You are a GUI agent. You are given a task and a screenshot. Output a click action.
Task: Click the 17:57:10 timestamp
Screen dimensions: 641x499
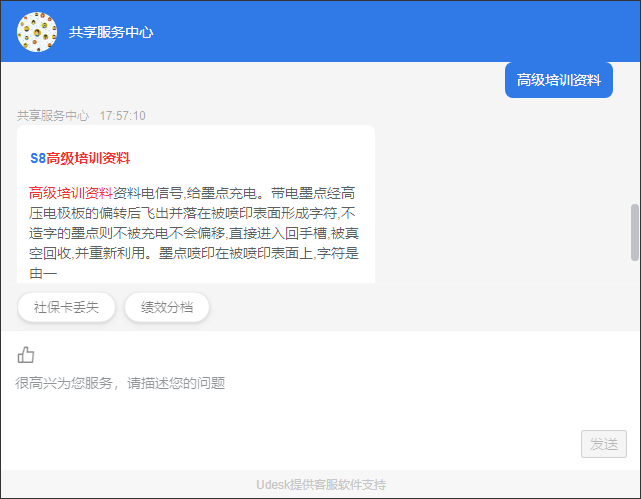[123, 116]
